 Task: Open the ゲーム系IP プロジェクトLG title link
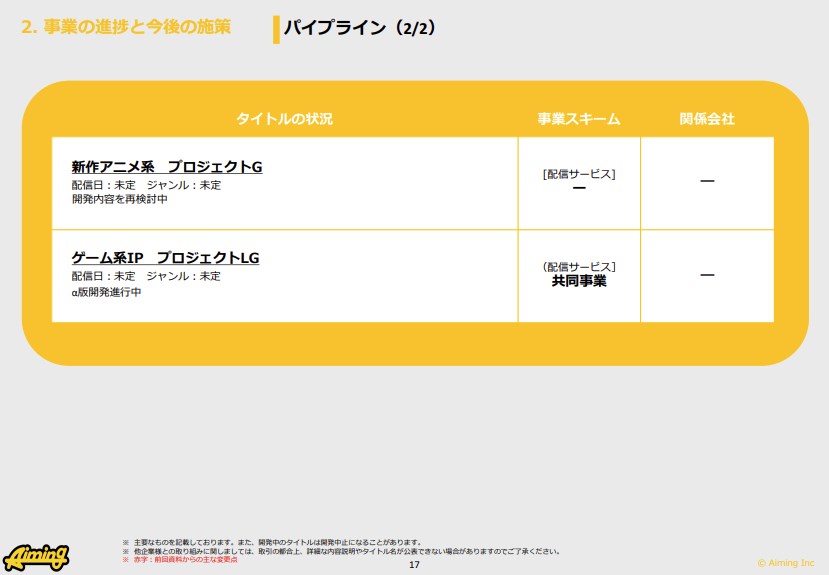point(165,258)
